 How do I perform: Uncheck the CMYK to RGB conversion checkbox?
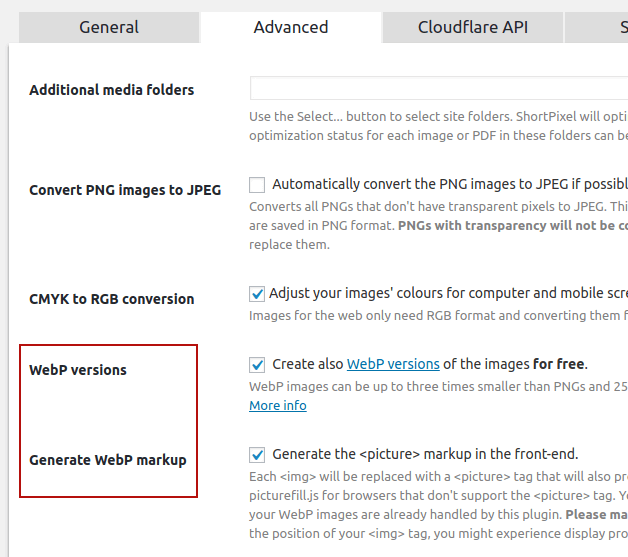pos(257,294)
